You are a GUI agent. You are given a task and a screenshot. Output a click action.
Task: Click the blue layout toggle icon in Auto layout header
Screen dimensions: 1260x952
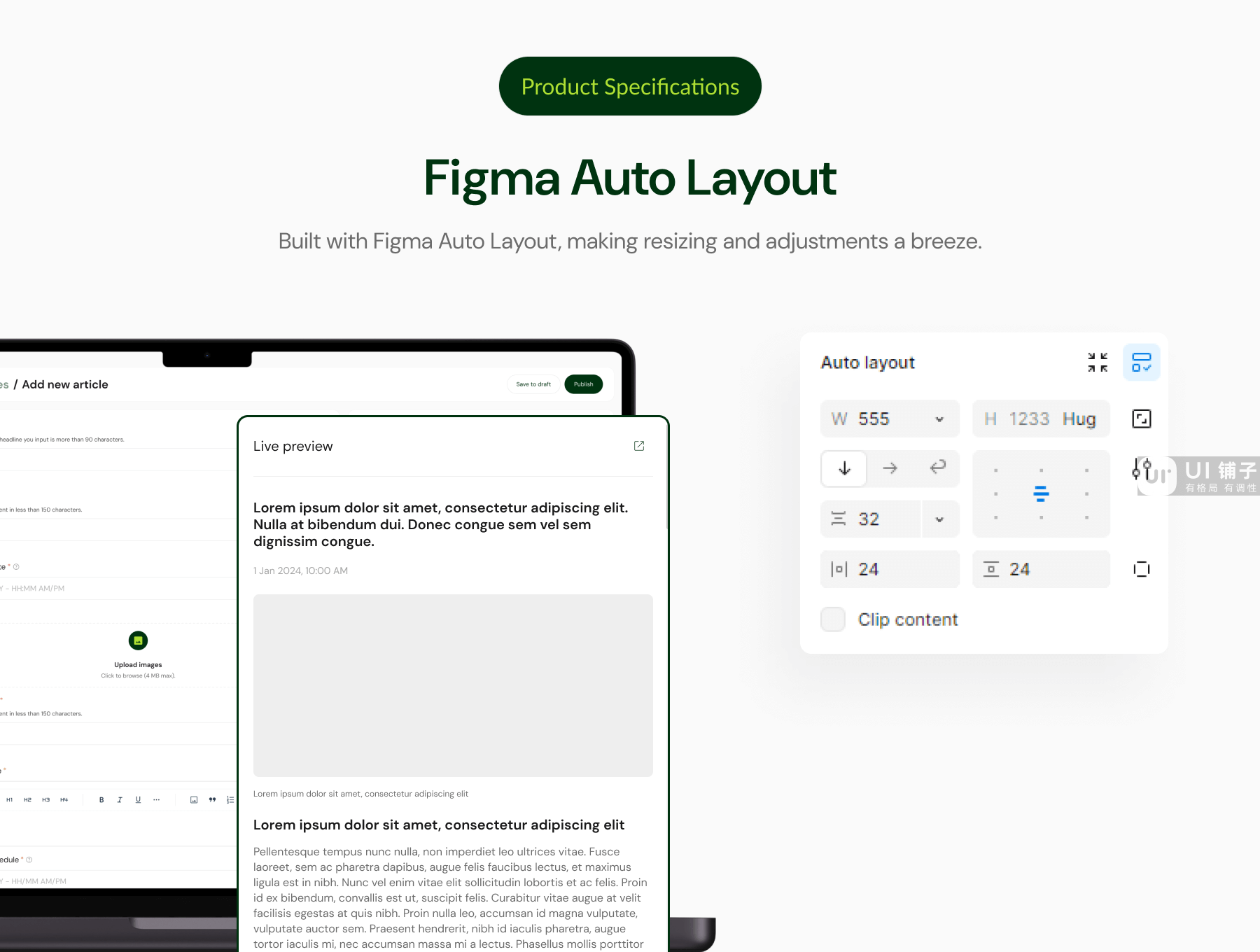click(1142, 363)
